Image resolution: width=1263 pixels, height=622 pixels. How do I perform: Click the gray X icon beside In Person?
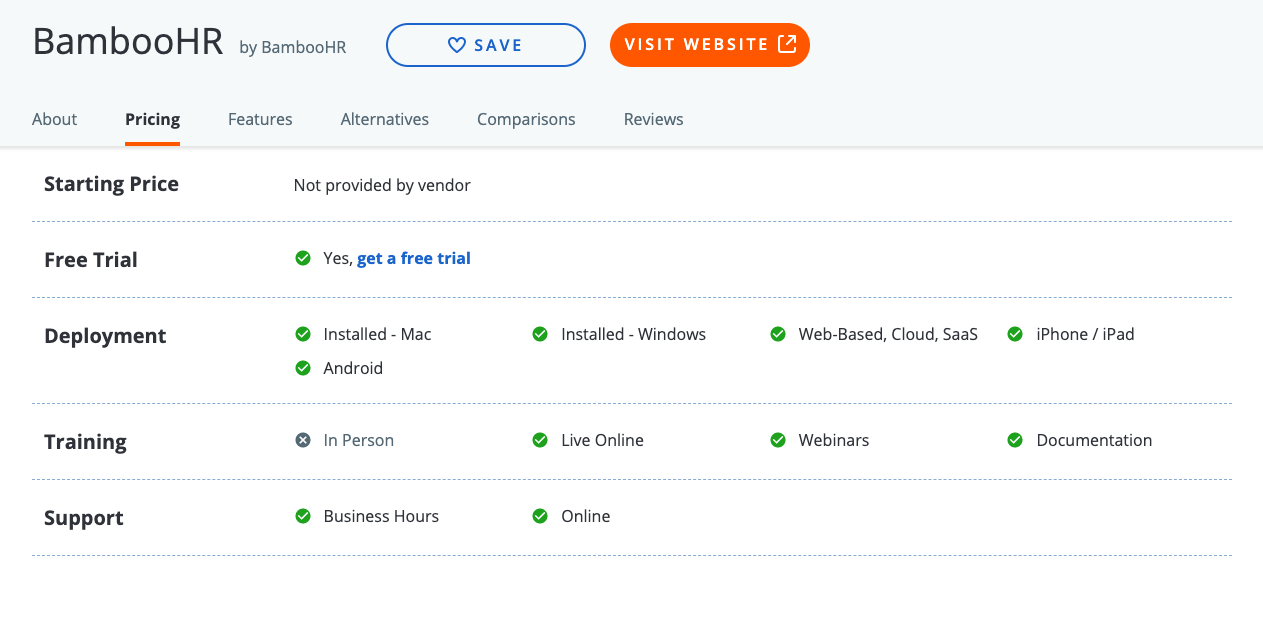pos(303,440)
